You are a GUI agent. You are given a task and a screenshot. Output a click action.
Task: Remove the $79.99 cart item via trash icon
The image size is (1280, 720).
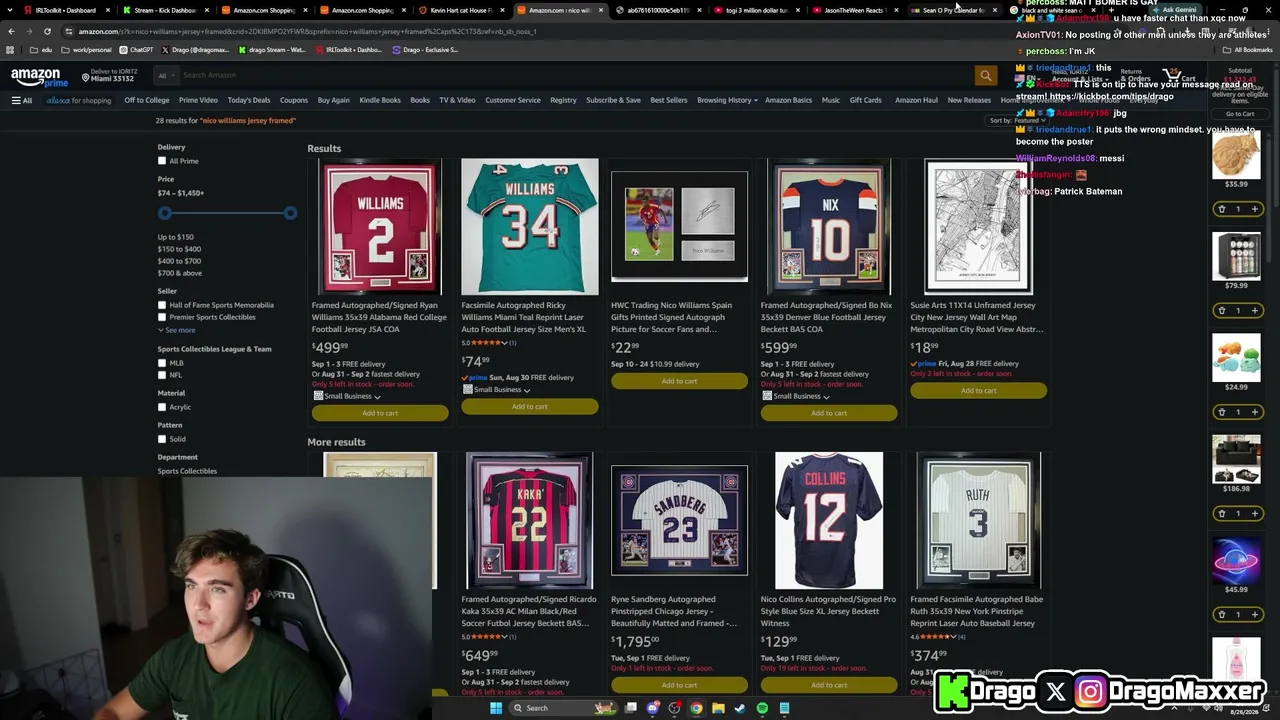[x=1221, y=310]
